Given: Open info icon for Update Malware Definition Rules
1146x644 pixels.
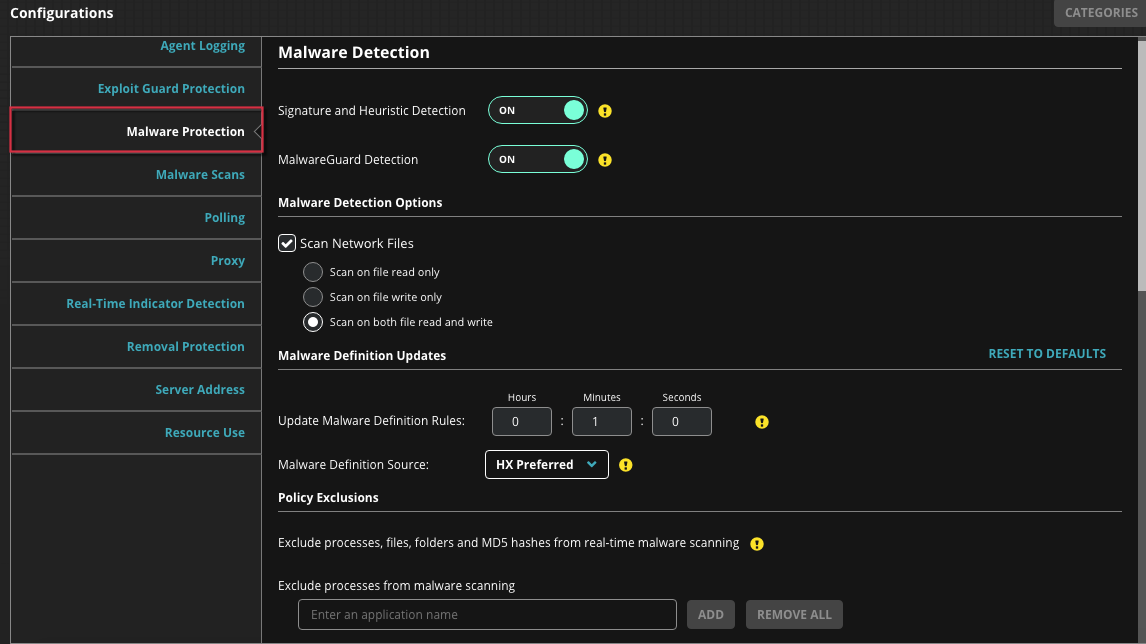Looking at the screenshot, I should (762, 422).
